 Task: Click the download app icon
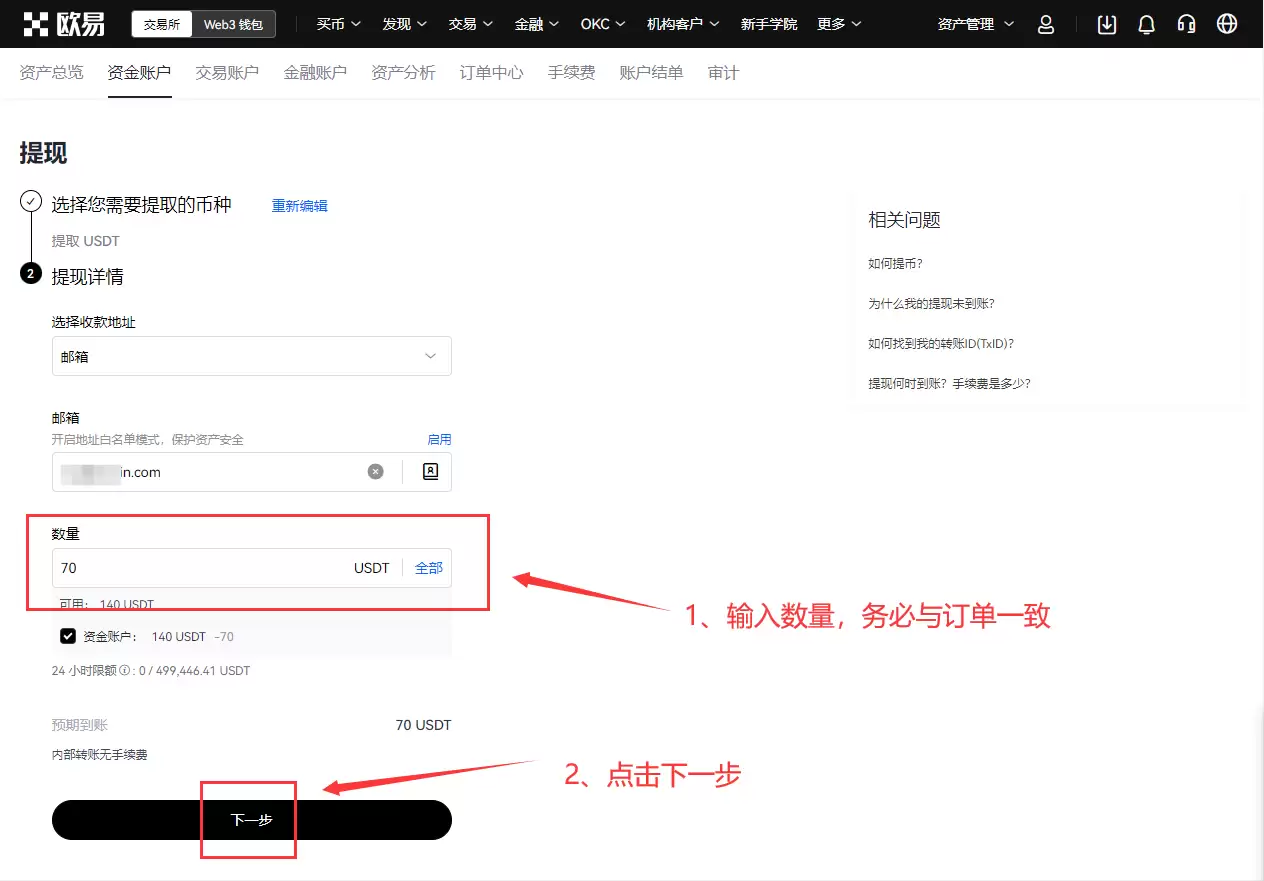click(x=1106, y=24)
